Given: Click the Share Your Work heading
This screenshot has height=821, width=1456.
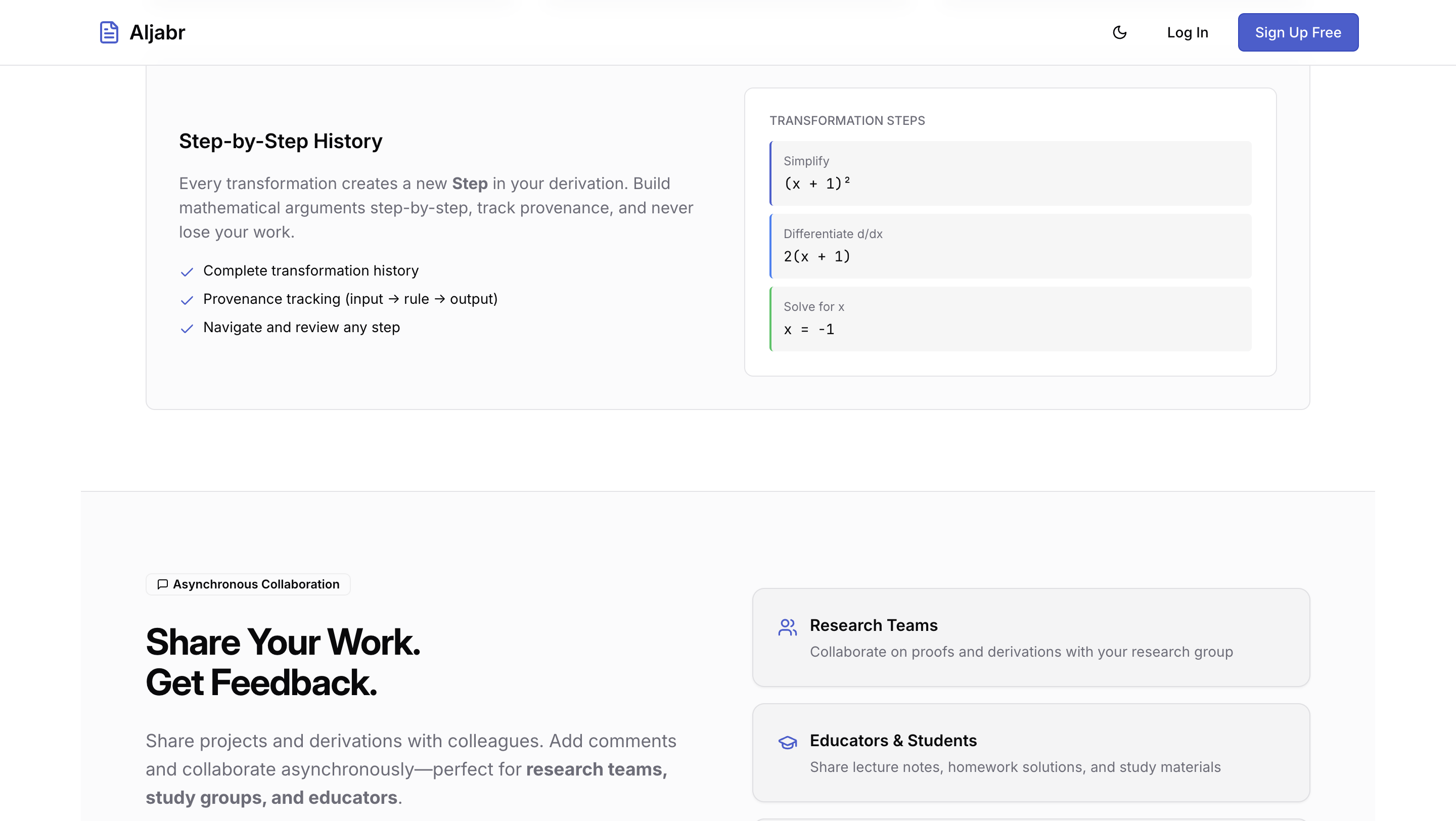Looking at the screenshot, I should [x=283, y=642].
